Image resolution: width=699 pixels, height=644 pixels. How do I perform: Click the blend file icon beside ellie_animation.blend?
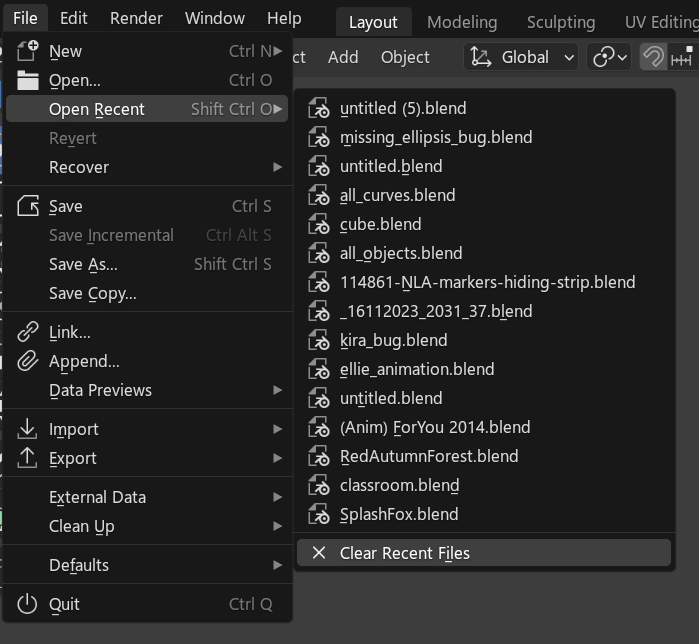coord(319,369)
